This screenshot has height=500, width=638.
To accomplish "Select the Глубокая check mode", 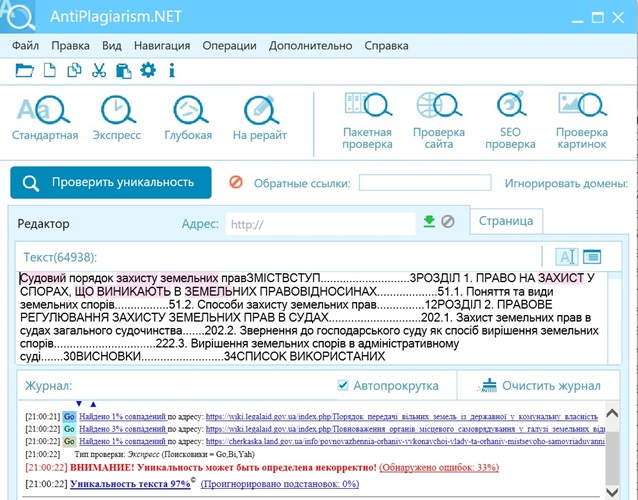I will click(188, 118).
